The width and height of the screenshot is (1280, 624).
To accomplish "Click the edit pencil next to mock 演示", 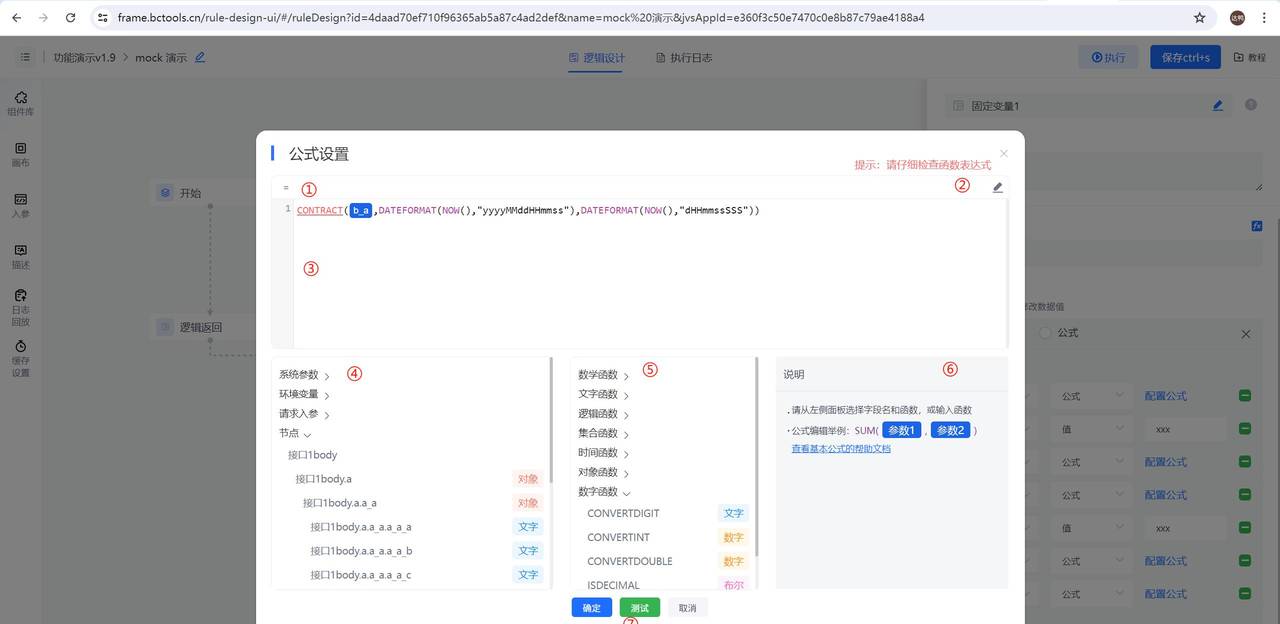I will coord(200,58).
